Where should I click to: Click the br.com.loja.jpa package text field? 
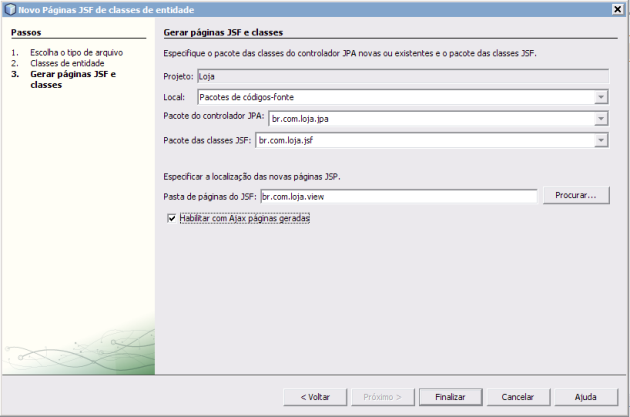(x=430, y=119)
